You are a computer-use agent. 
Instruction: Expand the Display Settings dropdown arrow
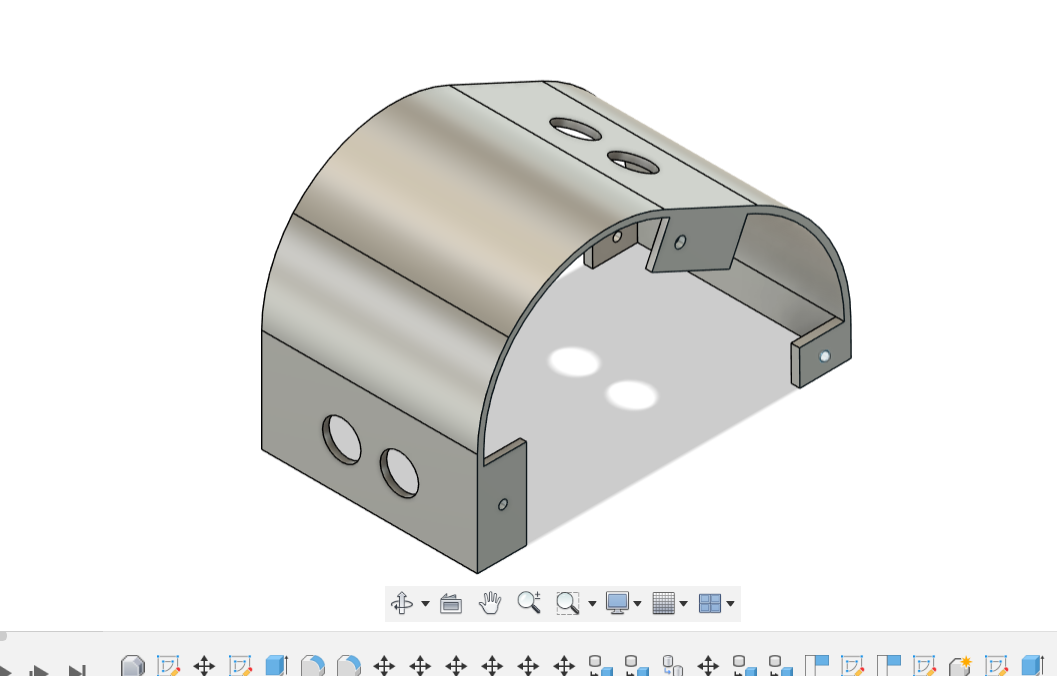coord(637,603)
